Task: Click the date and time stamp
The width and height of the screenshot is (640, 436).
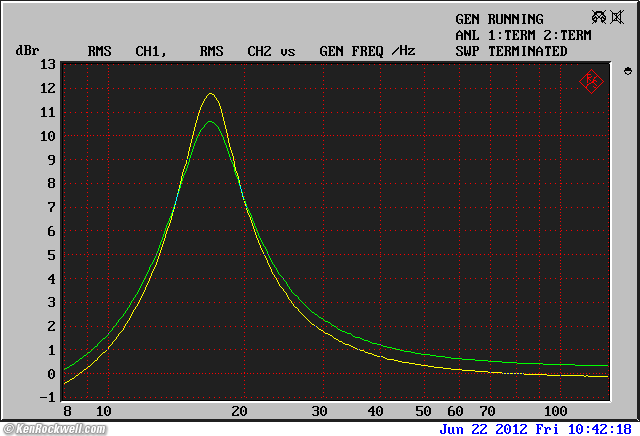Action: pos(538,428)
